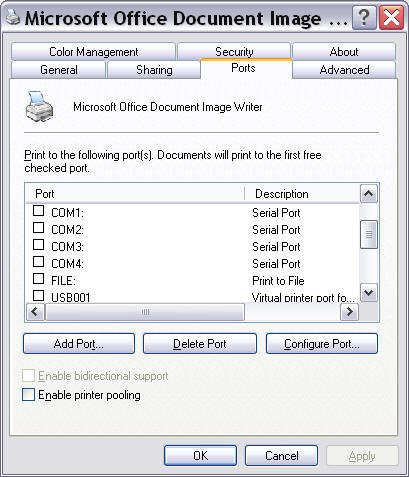Click the horizontal scrollbar thumb below ports
This screenshot has height=477, width=409.
[145, 312]
